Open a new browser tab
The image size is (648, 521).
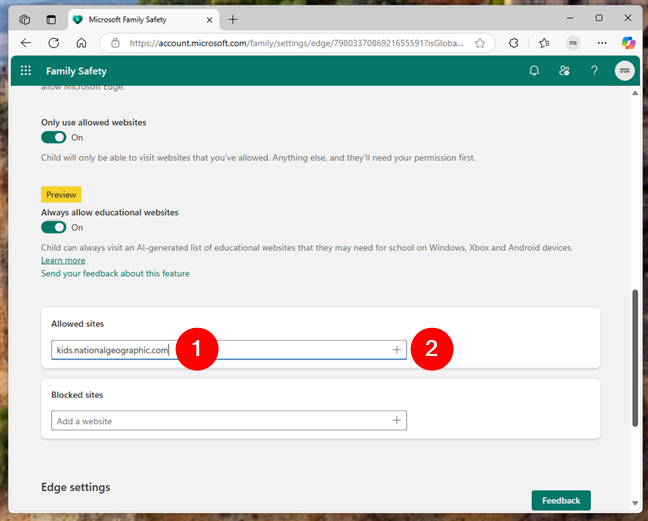point(233,18)
